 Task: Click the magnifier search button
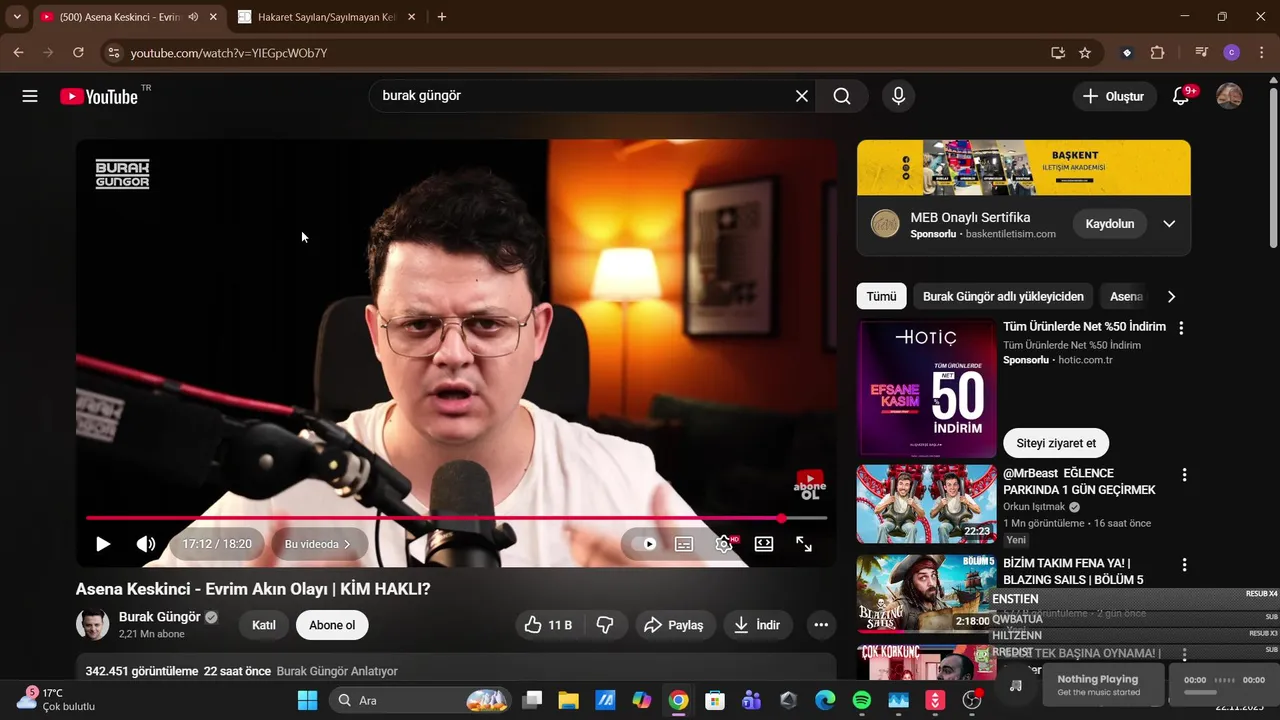point(842,96)
